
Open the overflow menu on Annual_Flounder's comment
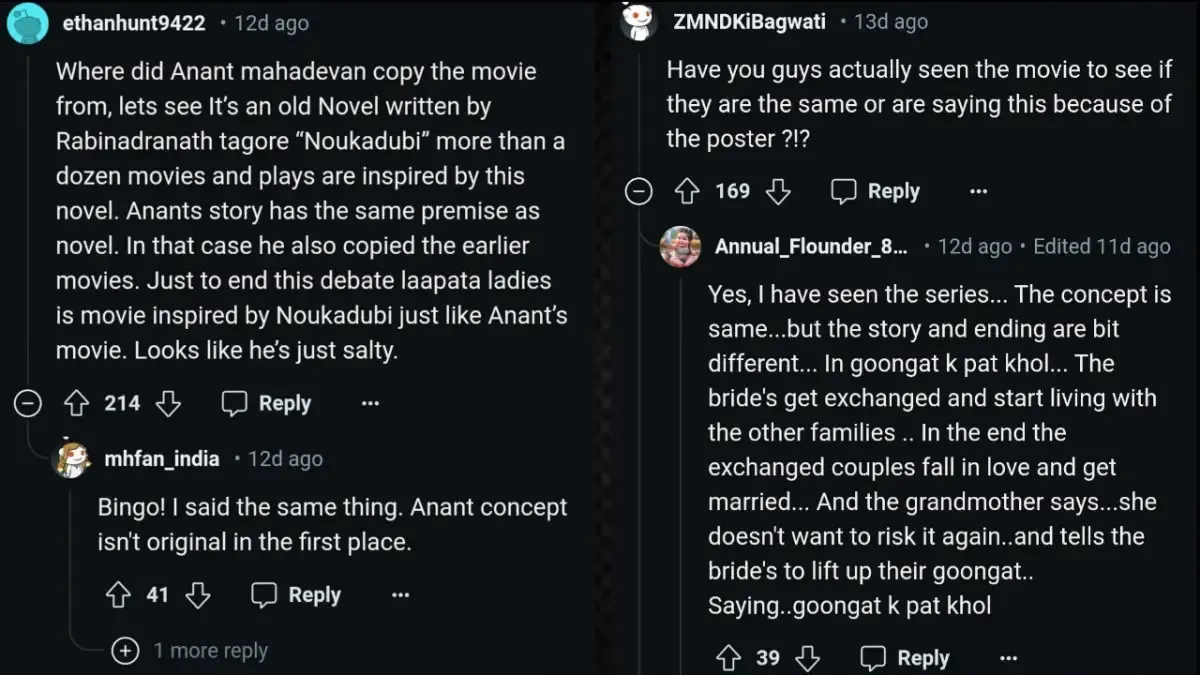coord(1007,657)
